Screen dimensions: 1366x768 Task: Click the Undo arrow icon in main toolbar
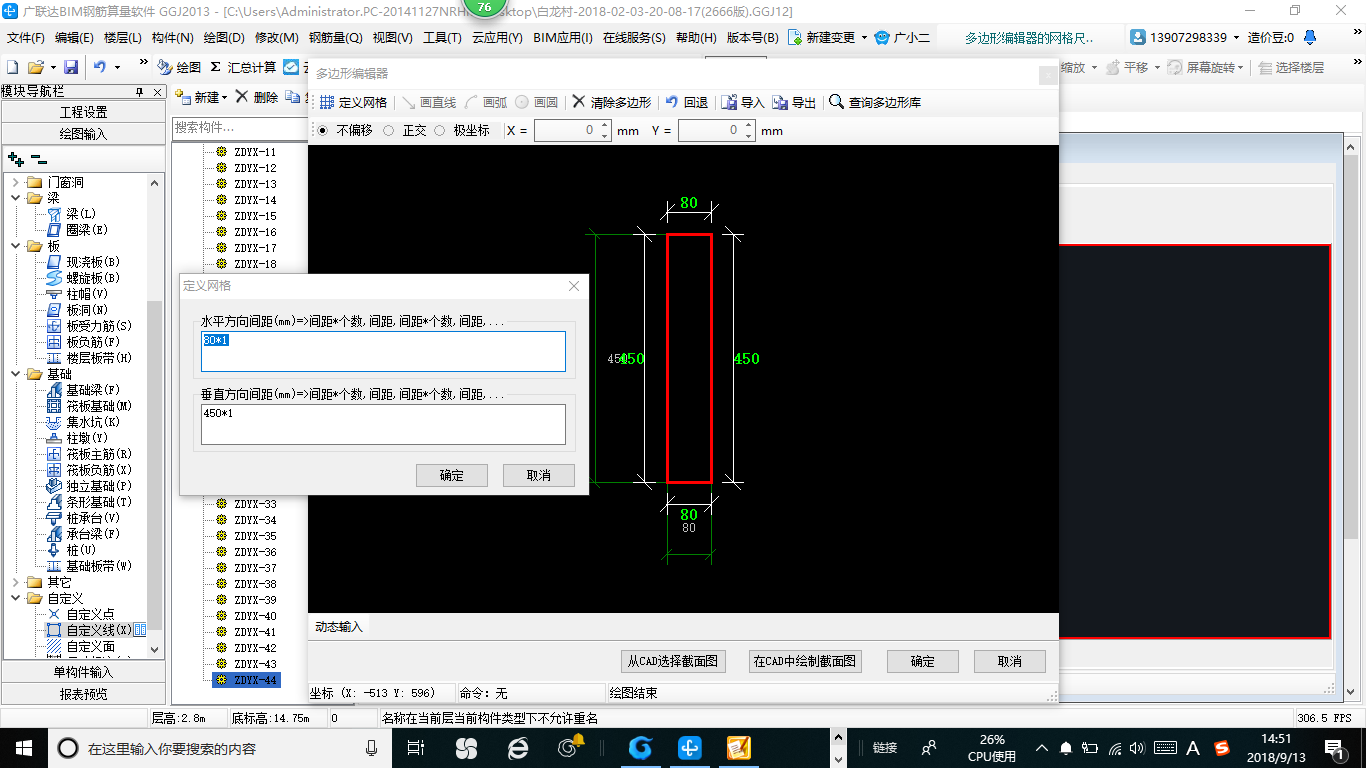pos(99,67)
